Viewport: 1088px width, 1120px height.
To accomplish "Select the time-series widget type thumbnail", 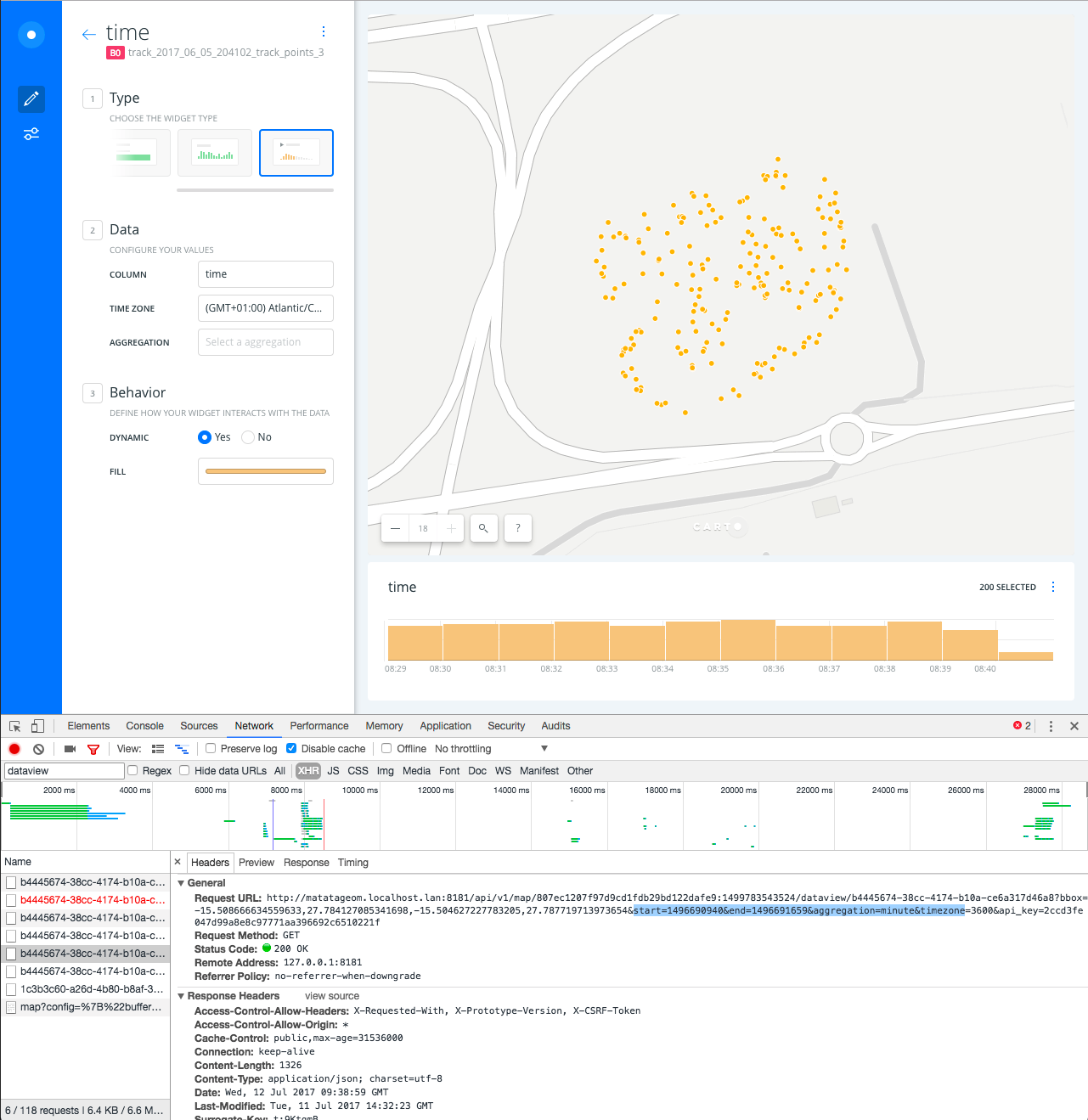I will [296, 153].
